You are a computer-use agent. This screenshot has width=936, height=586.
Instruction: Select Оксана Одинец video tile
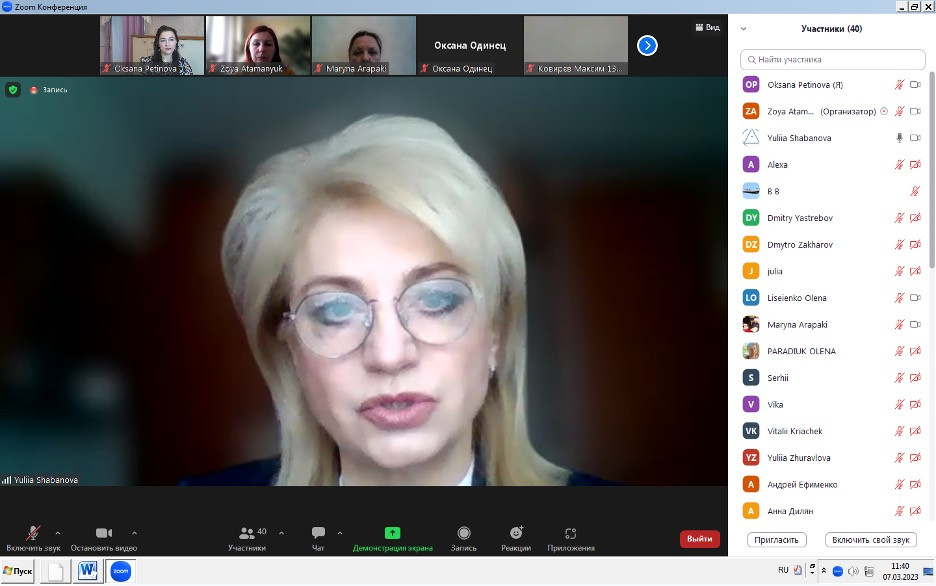(470, 45)
